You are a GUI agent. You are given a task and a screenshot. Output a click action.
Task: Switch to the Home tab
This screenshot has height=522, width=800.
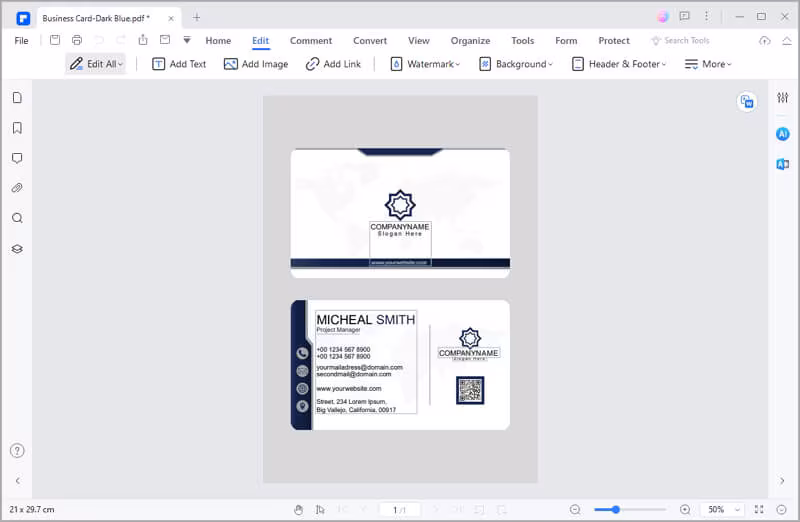(218, 40)
